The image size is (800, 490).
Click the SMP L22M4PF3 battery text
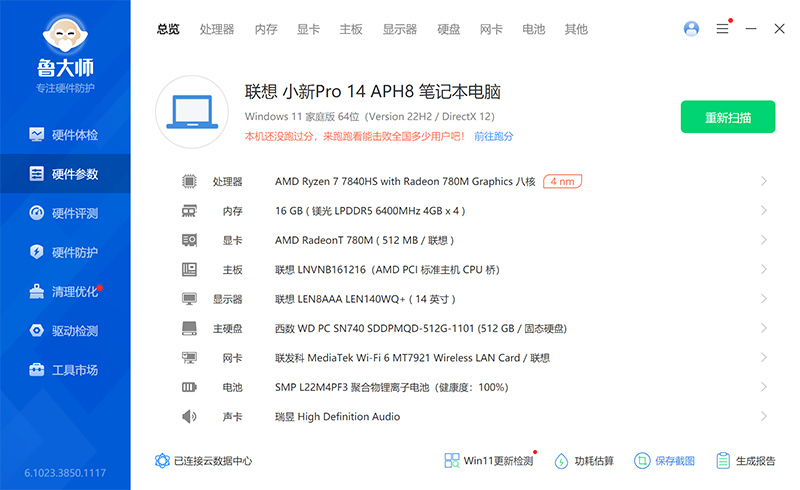pyautogui.click(x=391, y=387)
